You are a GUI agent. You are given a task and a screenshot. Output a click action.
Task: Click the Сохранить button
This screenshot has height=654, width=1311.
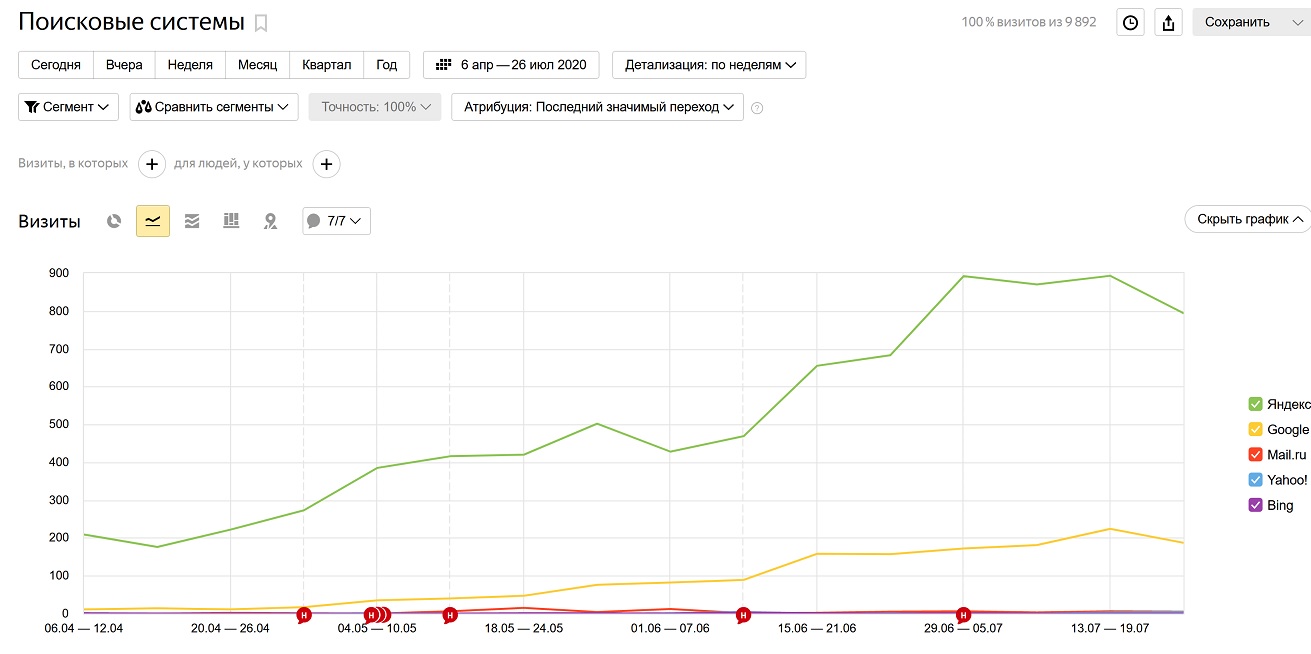pyautogui.click(x=1237, y=23)
